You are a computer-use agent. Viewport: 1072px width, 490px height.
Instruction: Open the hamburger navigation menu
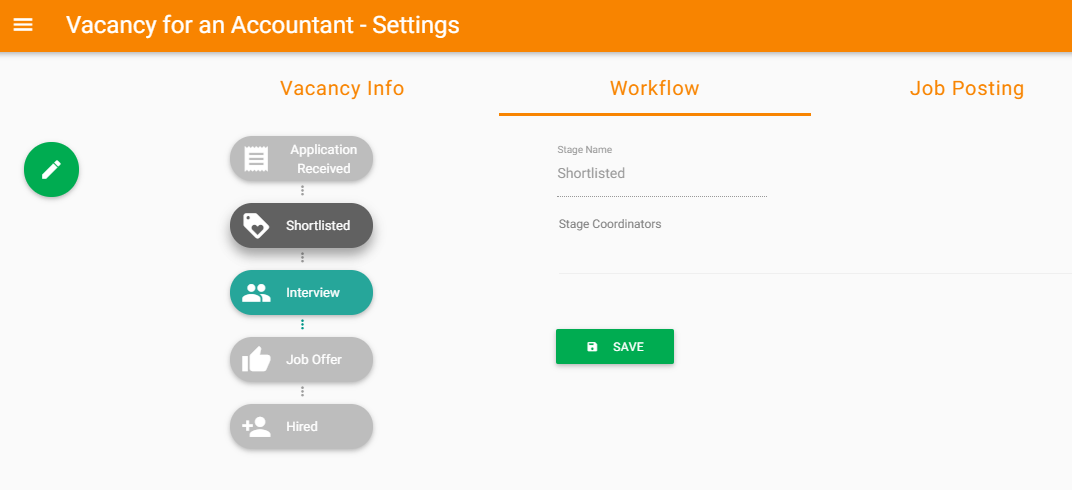[23, 25]
